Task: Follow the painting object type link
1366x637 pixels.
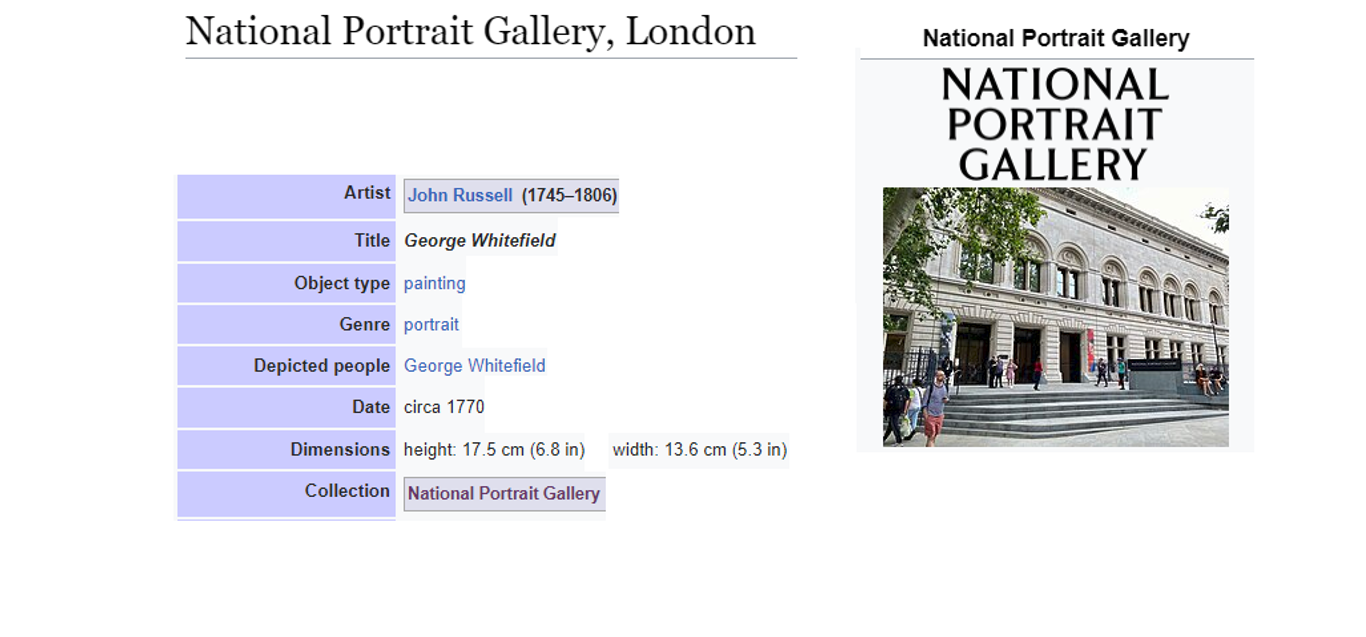Action: 435,283
